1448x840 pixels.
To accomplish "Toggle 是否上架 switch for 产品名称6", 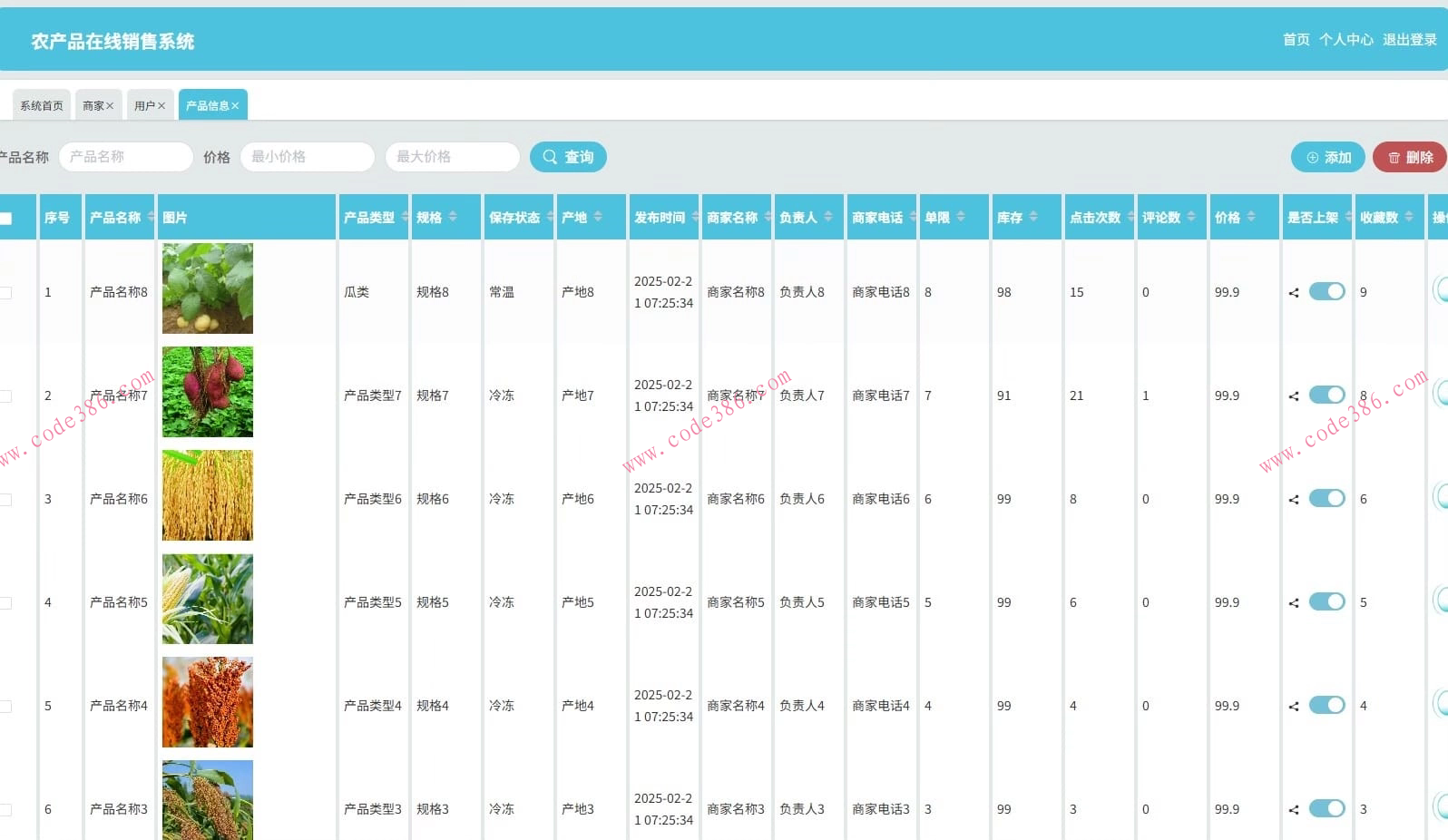I will click(1327, 498).
